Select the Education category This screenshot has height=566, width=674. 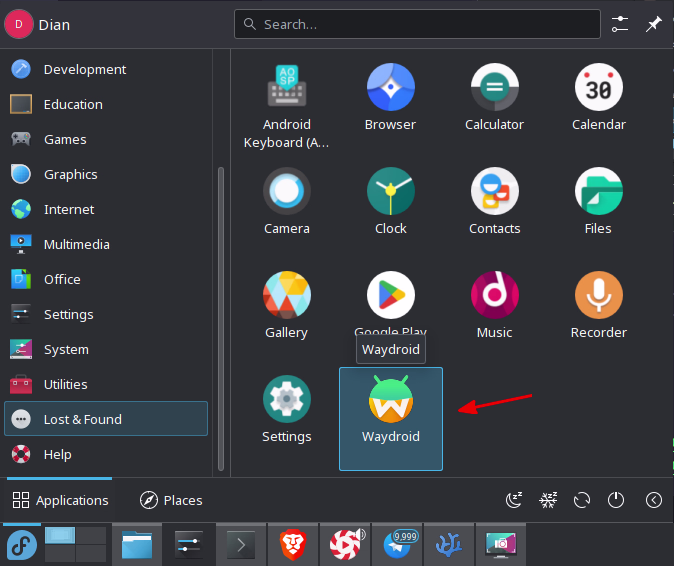point(106,104)
